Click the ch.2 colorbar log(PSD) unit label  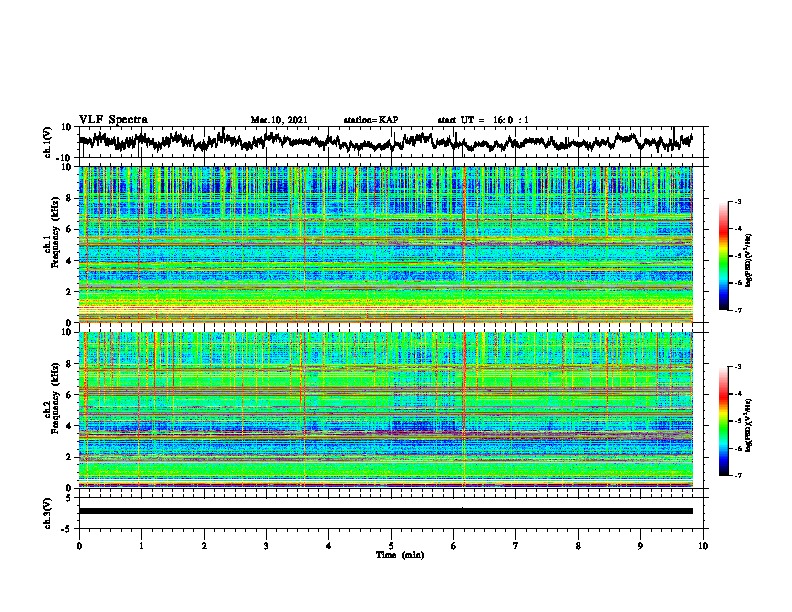[749, 426]
